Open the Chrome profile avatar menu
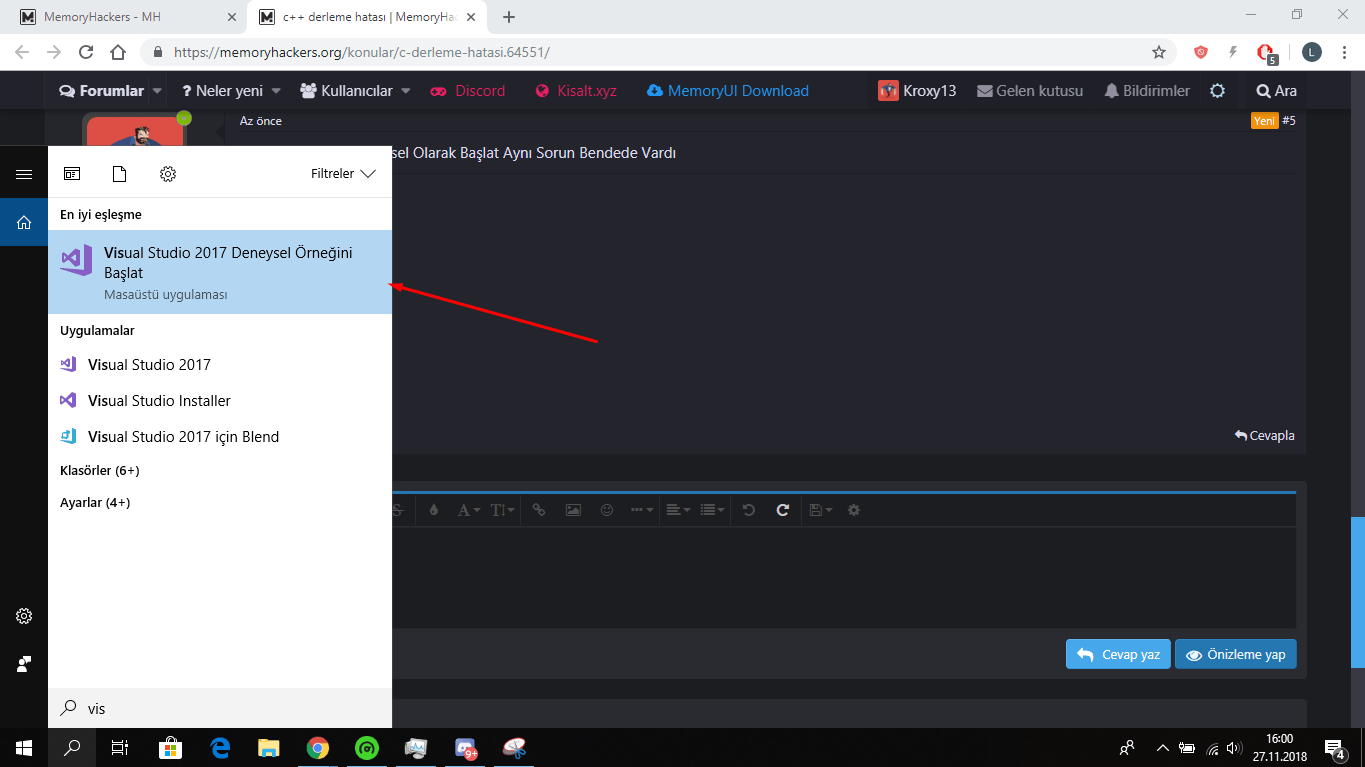Screen dimensions: 1365x767 coord(1312,52)
